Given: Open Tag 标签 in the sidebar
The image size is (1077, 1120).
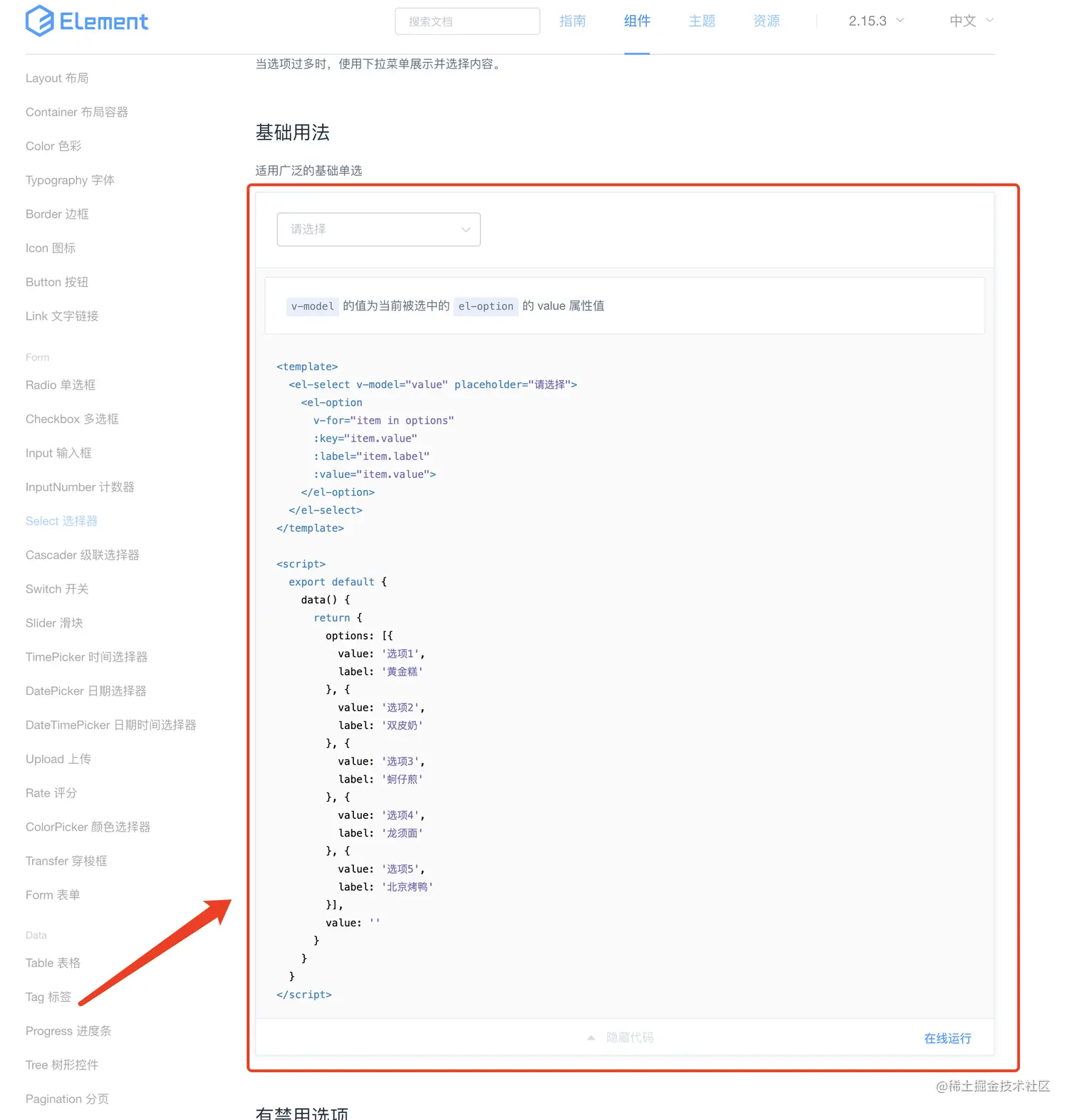Looking at the screenshot, I should click(48, 998).
